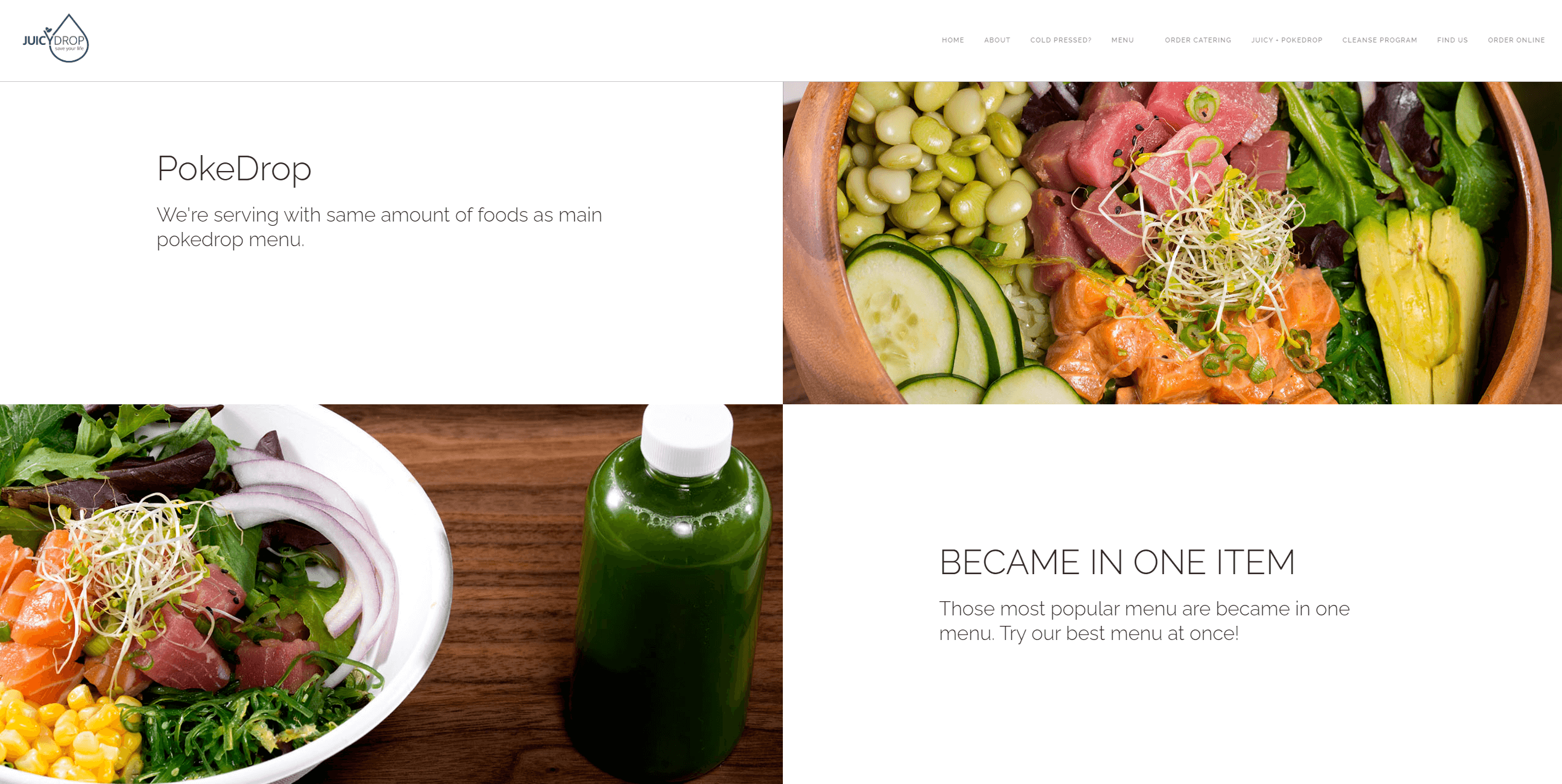Click ORDER ONLINE link
The width and height of the screenshot is (1562, 784).
pyautogui.click(x=1516, y=40)
